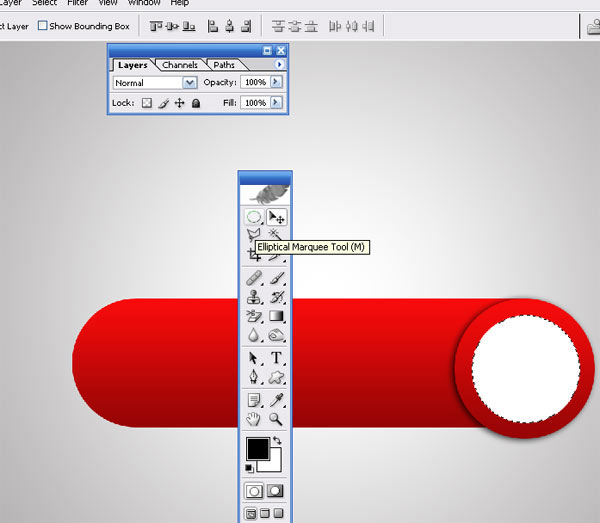
Task: Select the Elliptical Marquee tool
Action: (x=254, y=217)
